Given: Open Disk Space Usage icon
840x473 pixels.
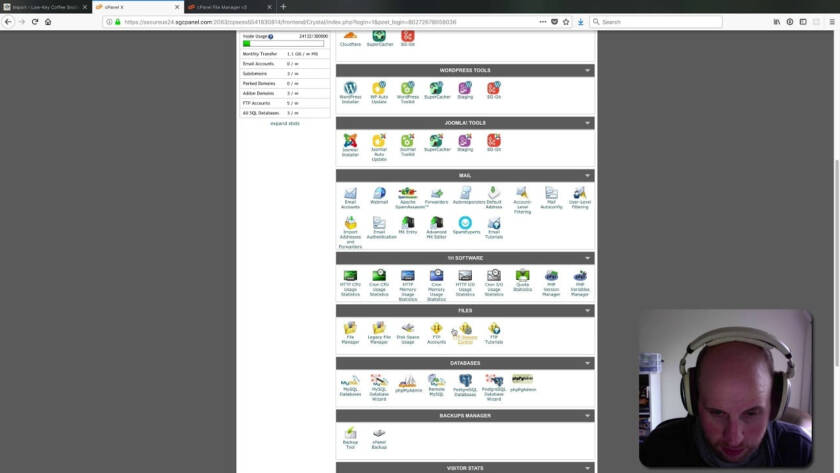Looking at the screenshot, I should click(407, 330).
